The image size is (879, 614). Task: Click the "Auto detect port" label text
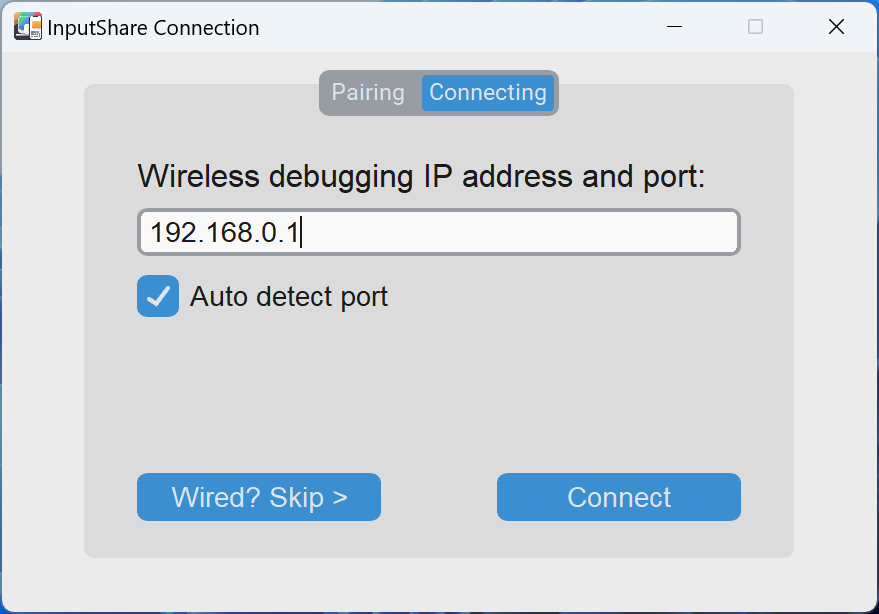click(x=288, y=297)
